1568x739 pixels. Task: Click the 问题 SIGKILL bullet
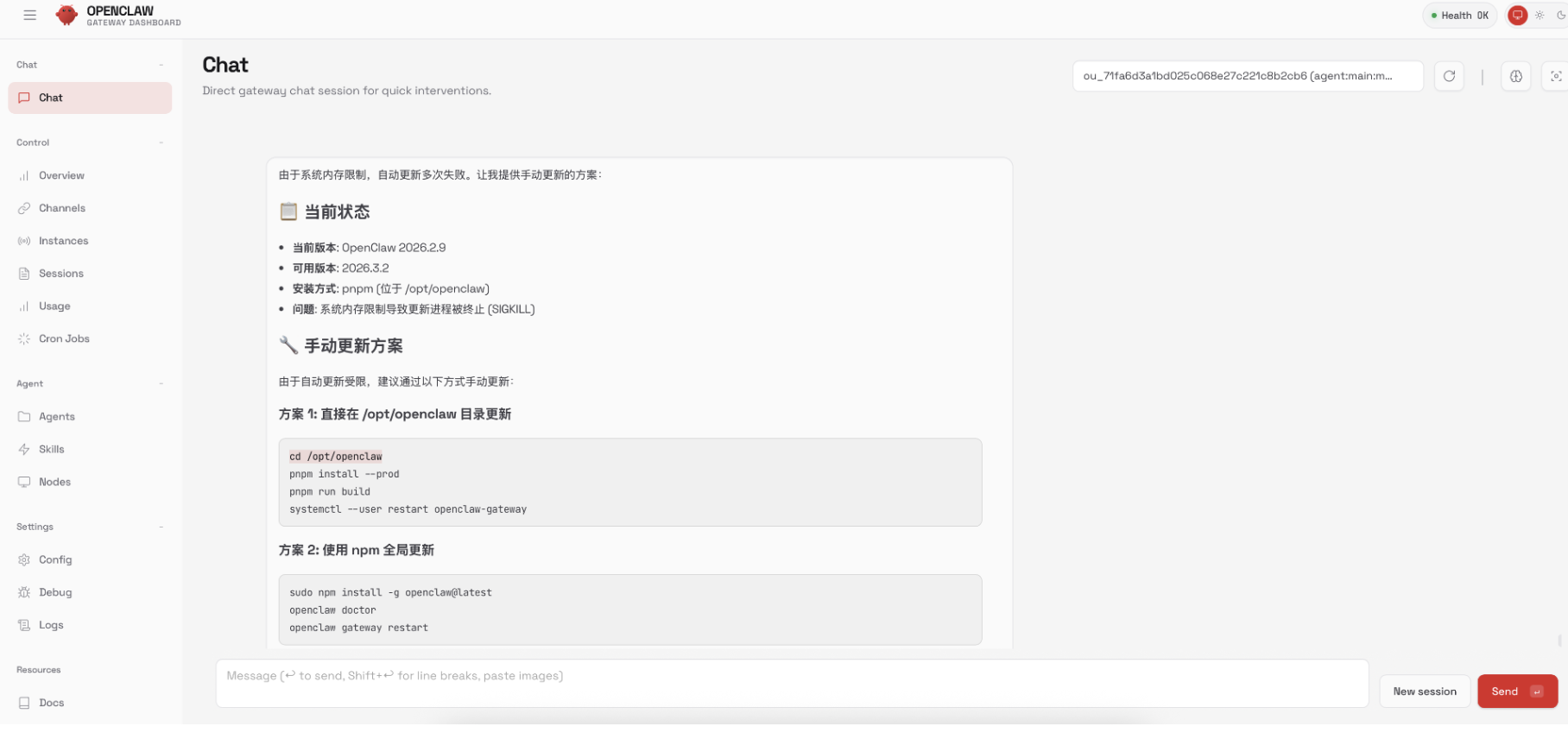click(414, 309)
